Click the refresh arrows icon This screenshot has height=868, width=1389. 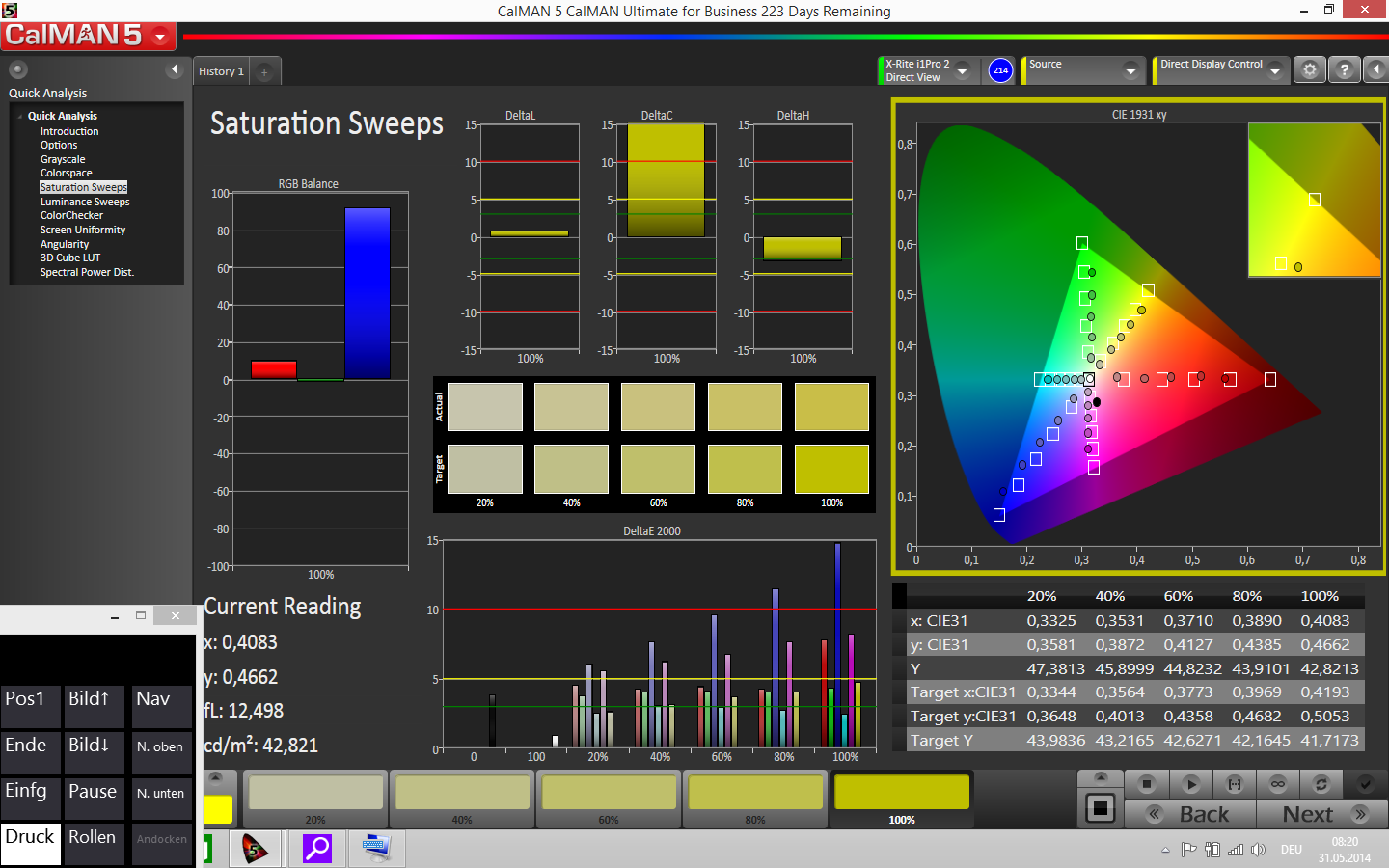coord(1321,784)
